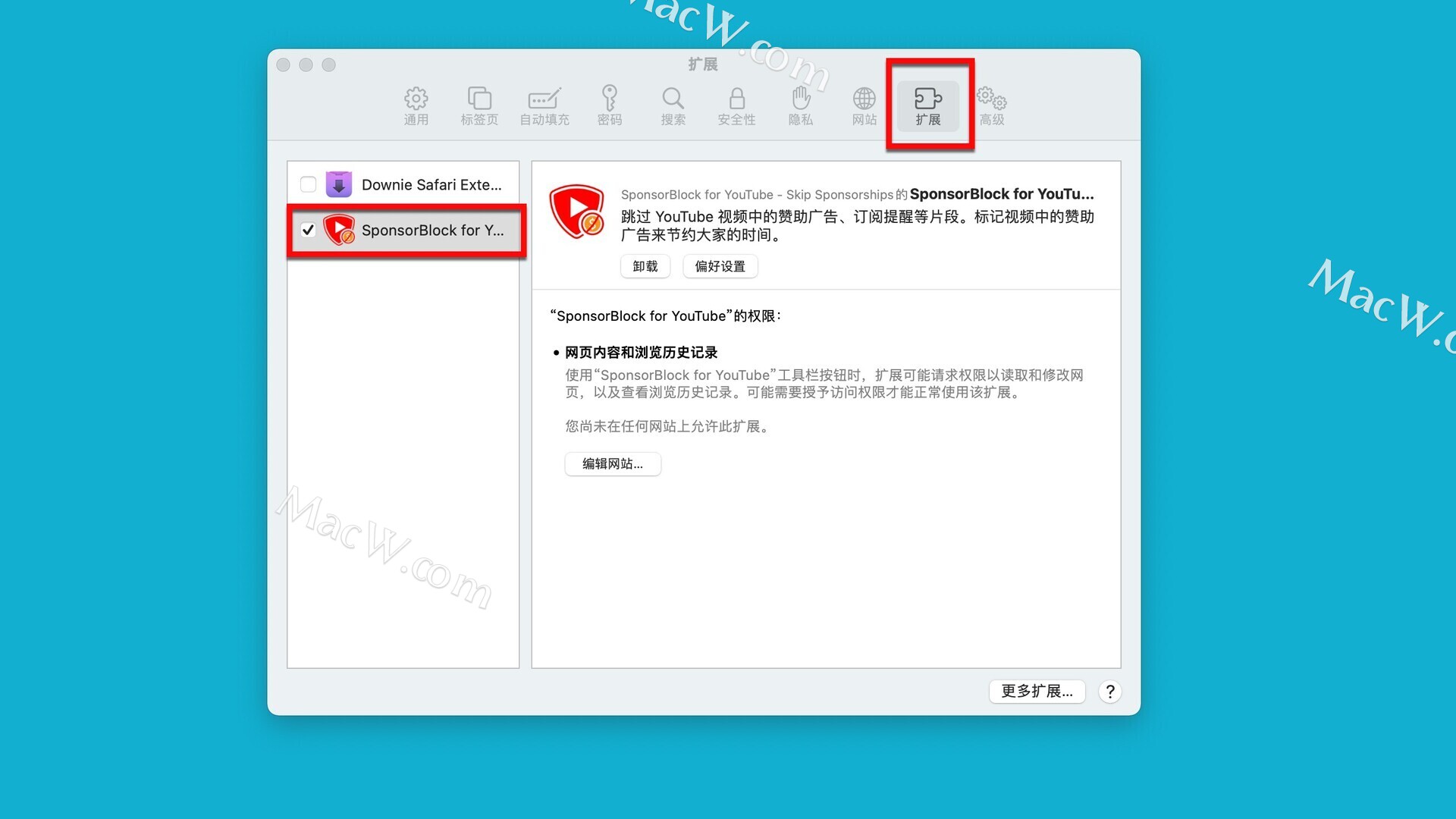Click 卸载 to uninstall SponsorBlock
Viewport: 1456px width, 819px height.
[645, 266]
